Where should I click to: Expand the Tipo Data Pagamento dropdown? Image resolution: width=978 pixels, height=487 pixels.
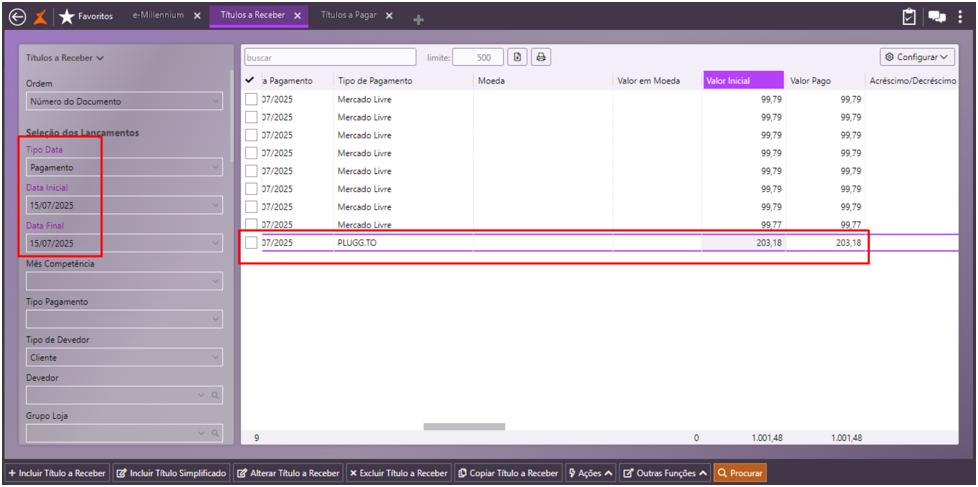click(124, 168)
